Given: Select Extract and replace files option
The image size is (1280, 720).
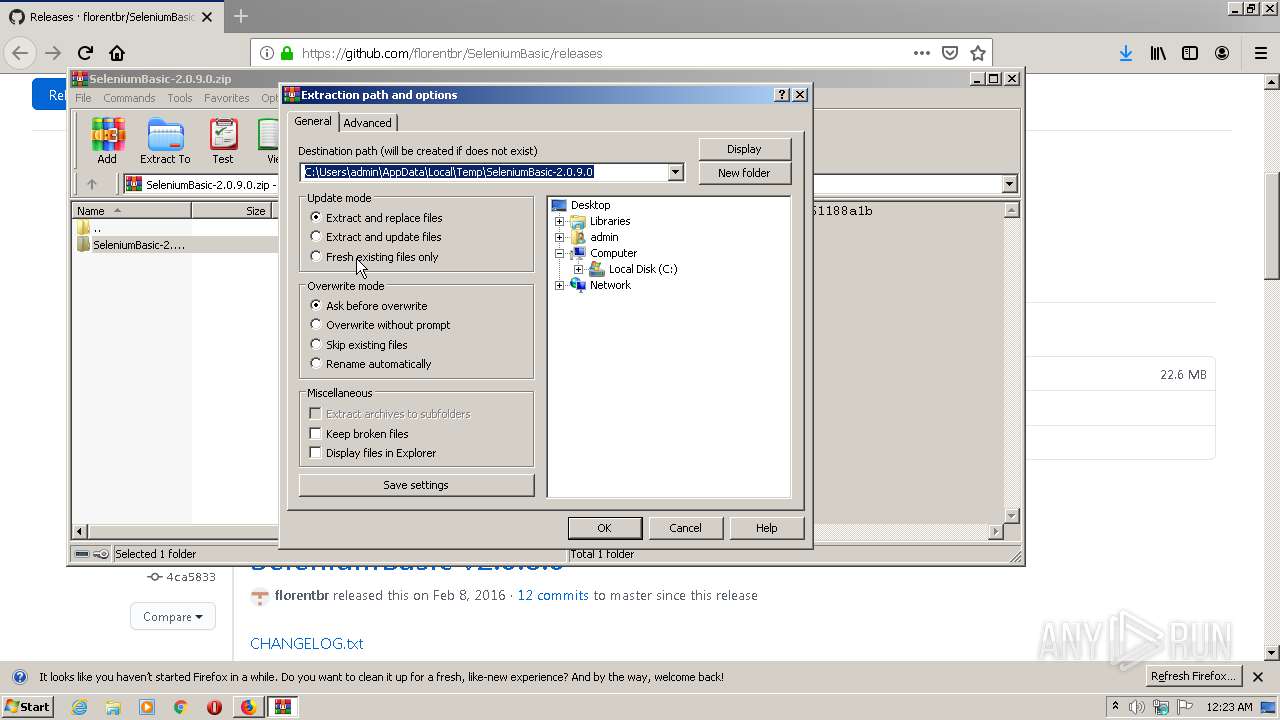Looking at the screenshot, I should (x=376, y=217).
